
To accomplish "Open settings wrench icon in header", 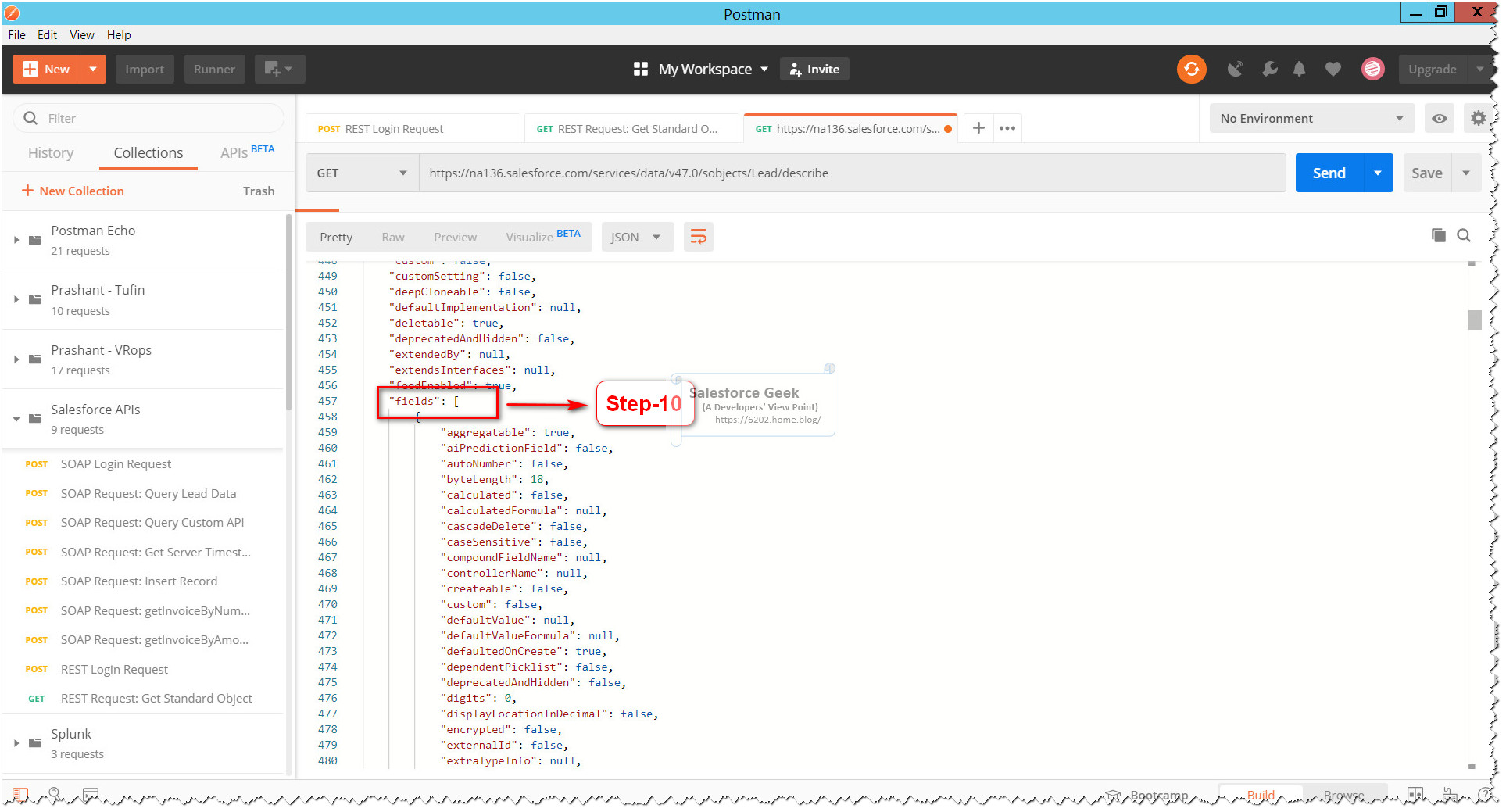I will (1269, 69).
